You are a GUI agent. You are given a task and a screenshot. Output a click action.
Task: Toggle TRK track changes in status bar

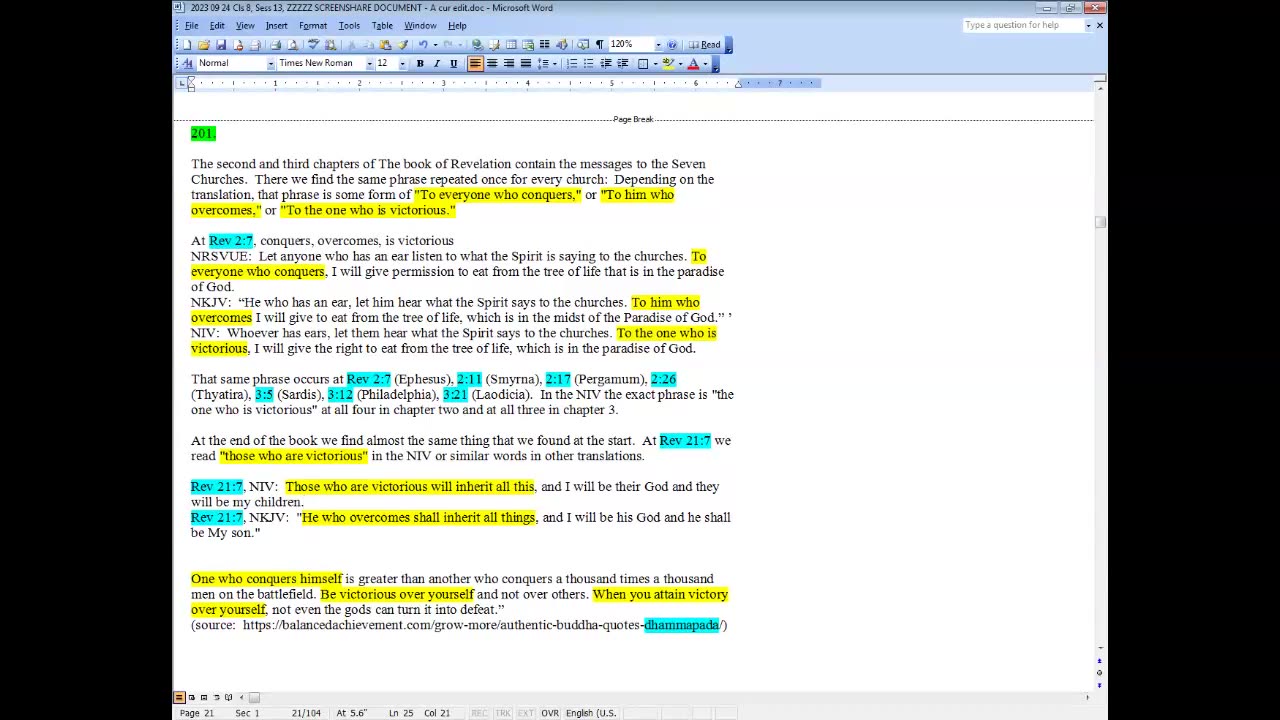point(502,713)
